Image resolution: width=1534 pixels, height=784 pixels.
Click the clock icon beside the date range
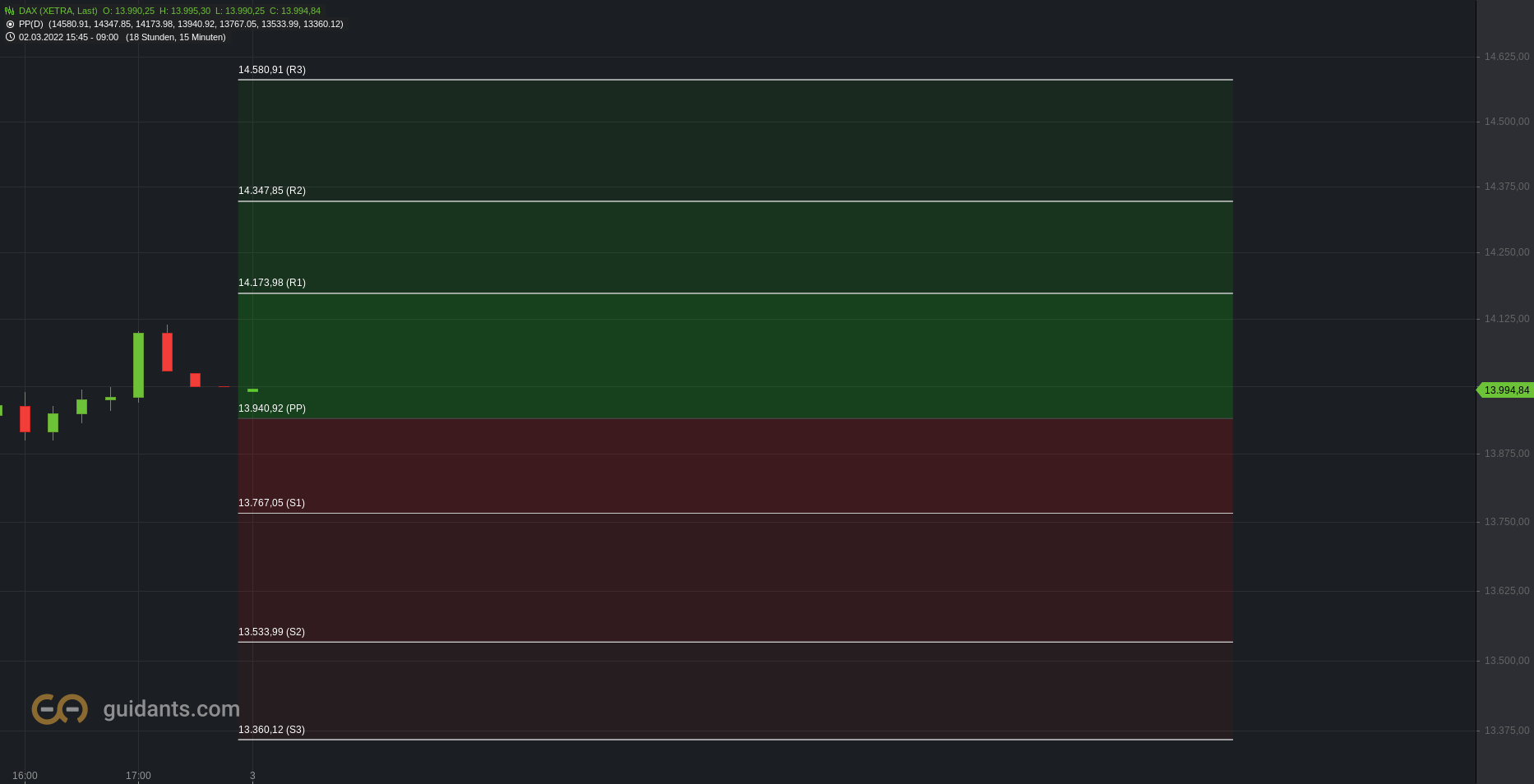[x=10, y=37]
